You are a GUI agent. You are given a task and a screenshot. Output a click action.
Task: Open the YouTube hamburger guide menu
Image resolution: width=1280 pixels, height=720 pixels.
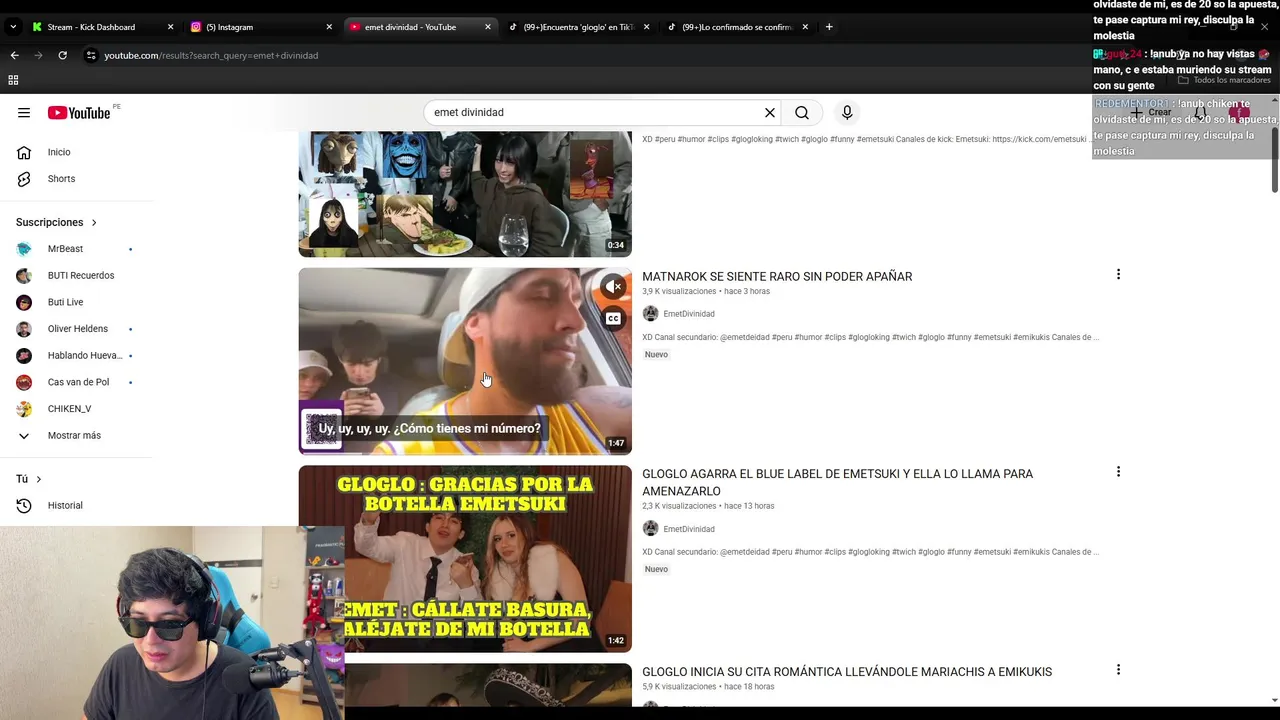pyautogui.click(x=24, y=113)
